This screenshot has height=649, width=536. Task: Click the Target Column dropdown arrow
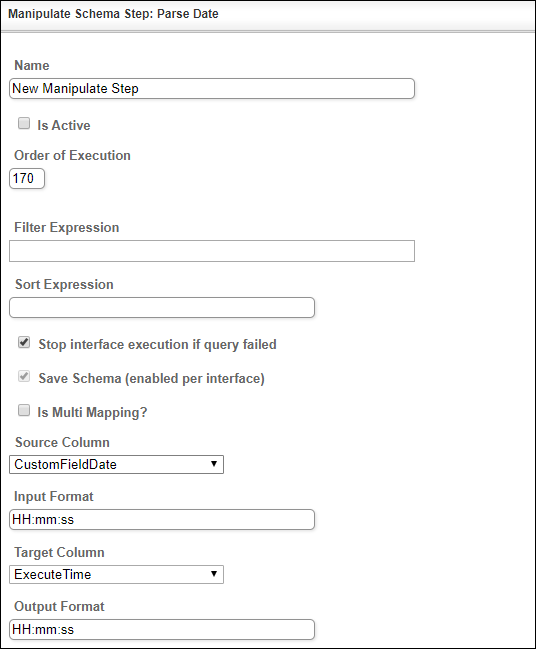coord(214,574)
